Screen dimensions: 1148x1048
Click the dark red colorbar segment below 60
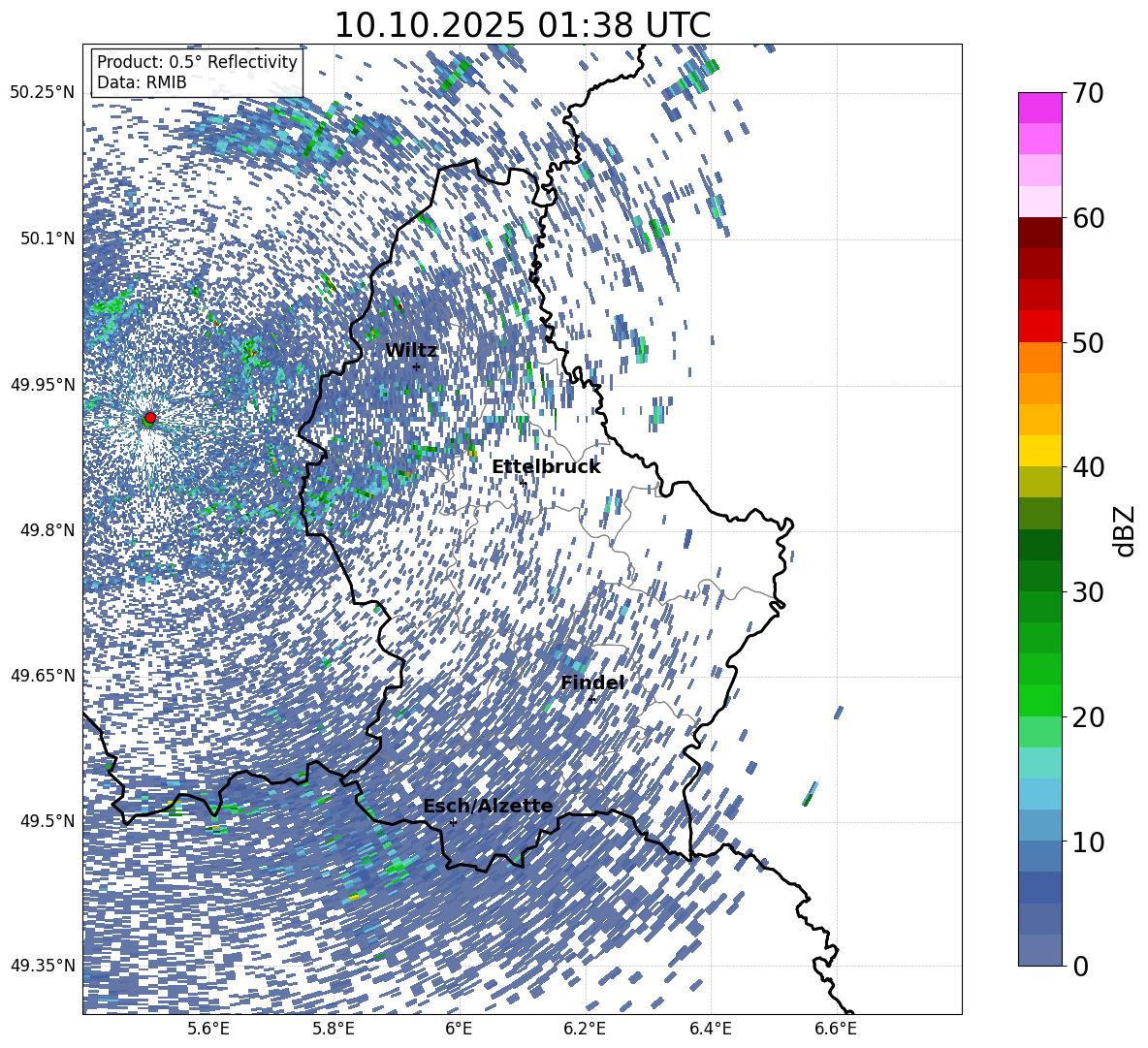point(1039,233)
